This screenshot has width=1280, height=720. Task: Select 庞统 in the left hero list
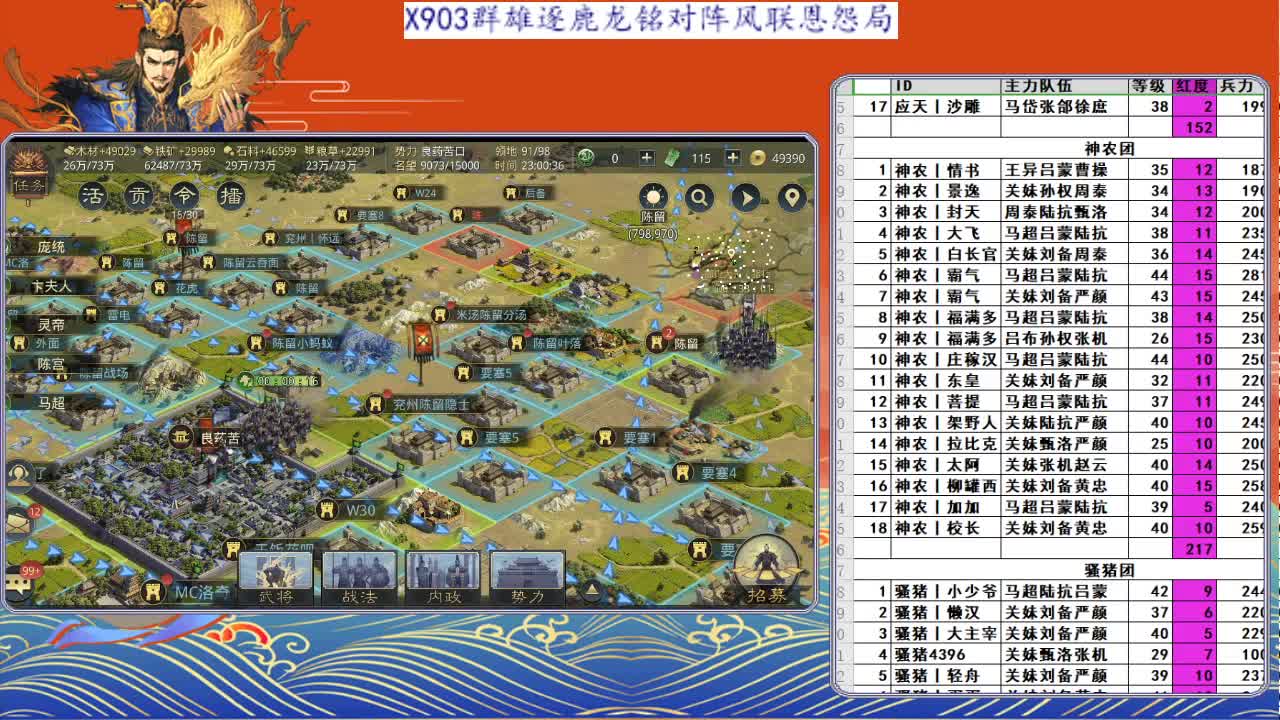pos(52,247)
